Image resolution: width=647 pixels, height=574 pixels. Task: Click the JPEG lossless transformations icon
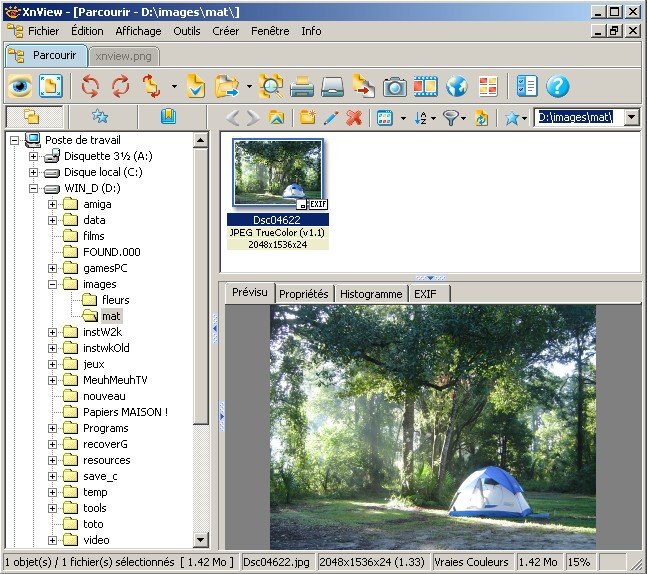151,86
